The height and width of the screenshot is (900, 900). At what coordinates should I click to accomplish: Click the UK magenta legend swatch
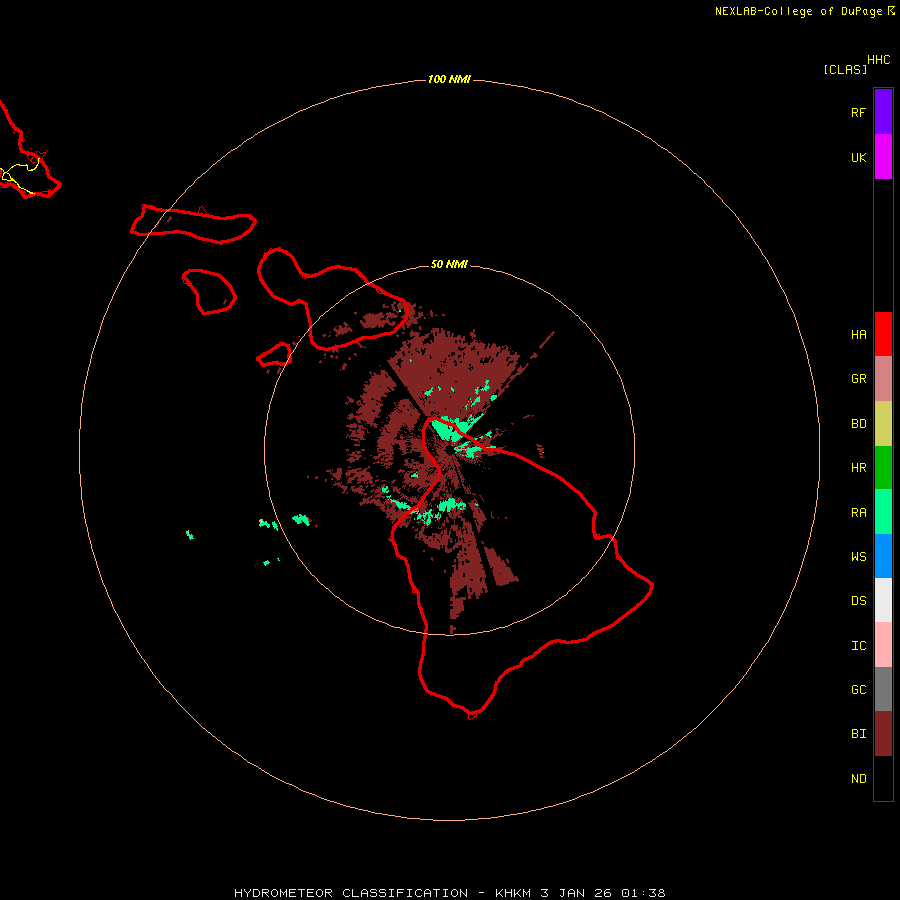click(883, 157)
